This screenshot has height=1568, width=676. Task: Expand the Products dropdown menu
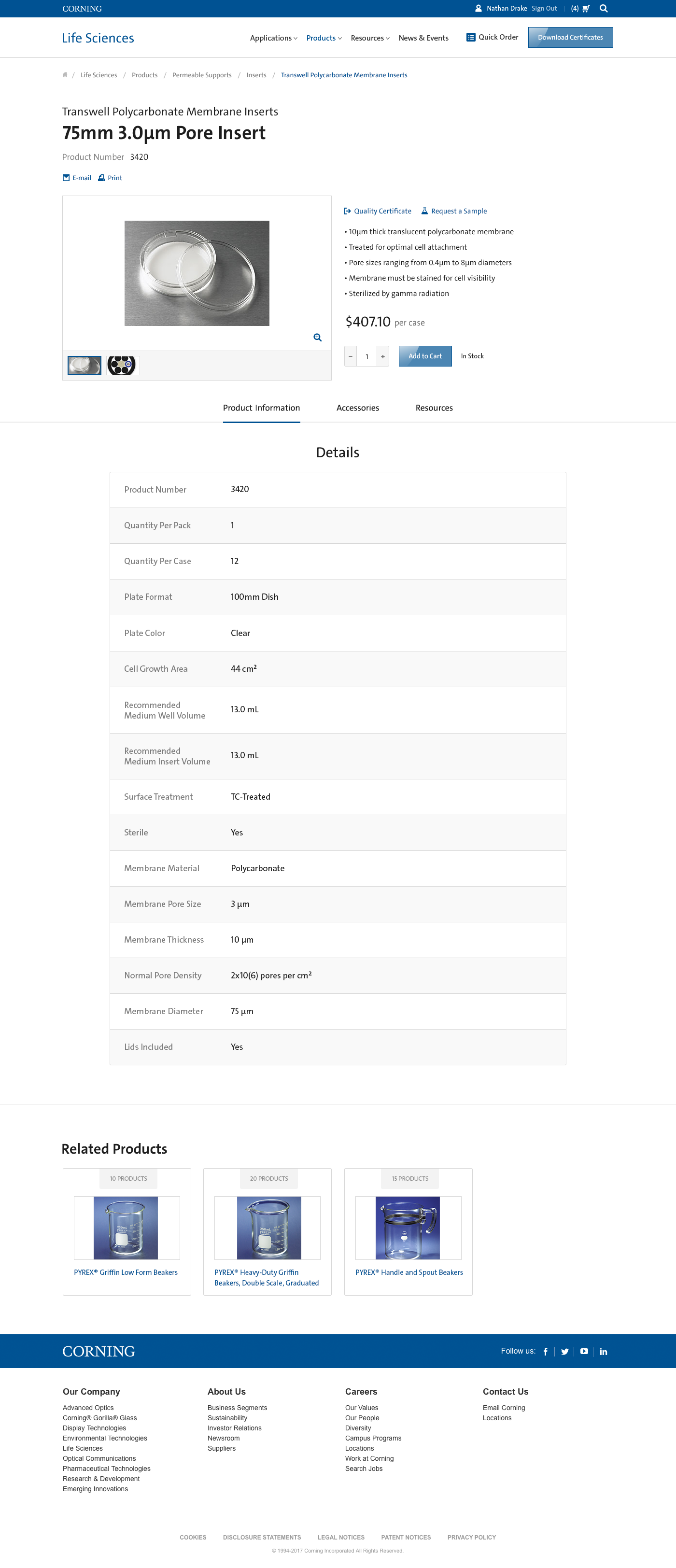pos(324,38)
